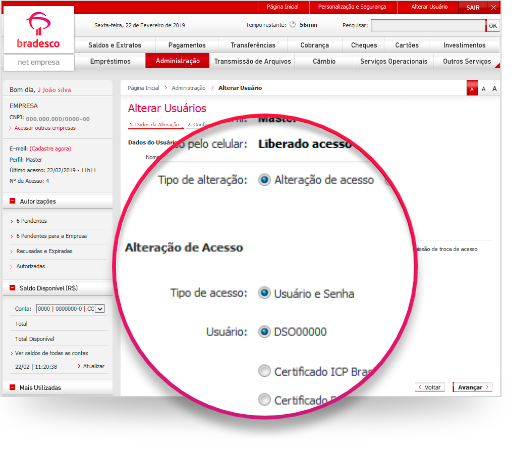531x455 pixels.
Task: Select the Certificado ICP Brasil radio option
Action: click(264, 371)
